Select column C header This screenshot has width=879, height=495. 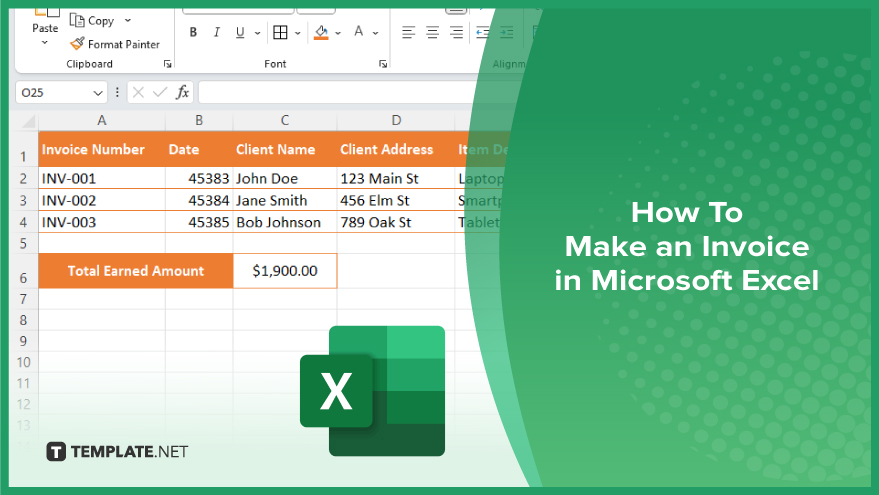(x=285, y=120)
